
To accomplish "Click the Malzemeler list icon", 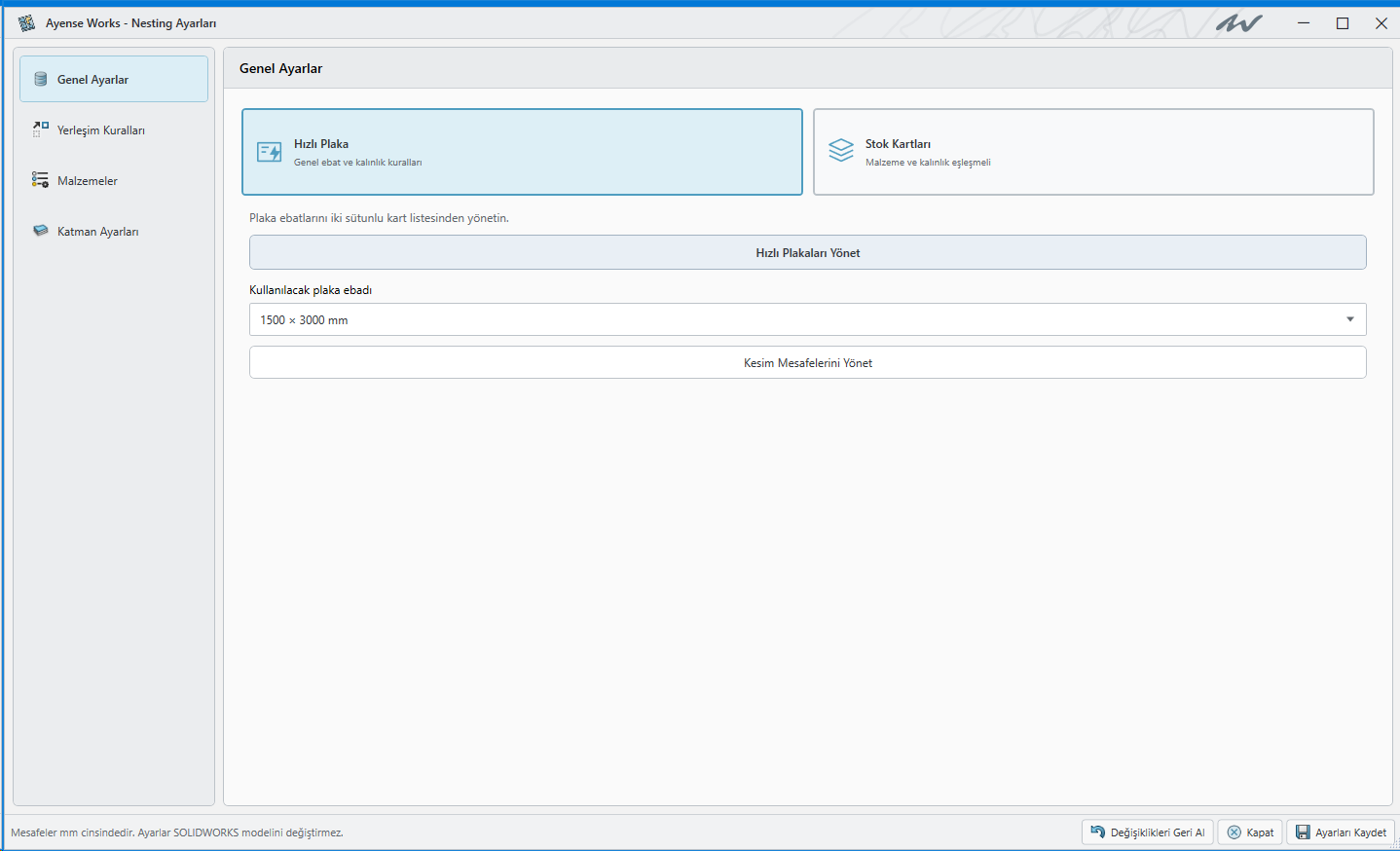I will 41,180.
